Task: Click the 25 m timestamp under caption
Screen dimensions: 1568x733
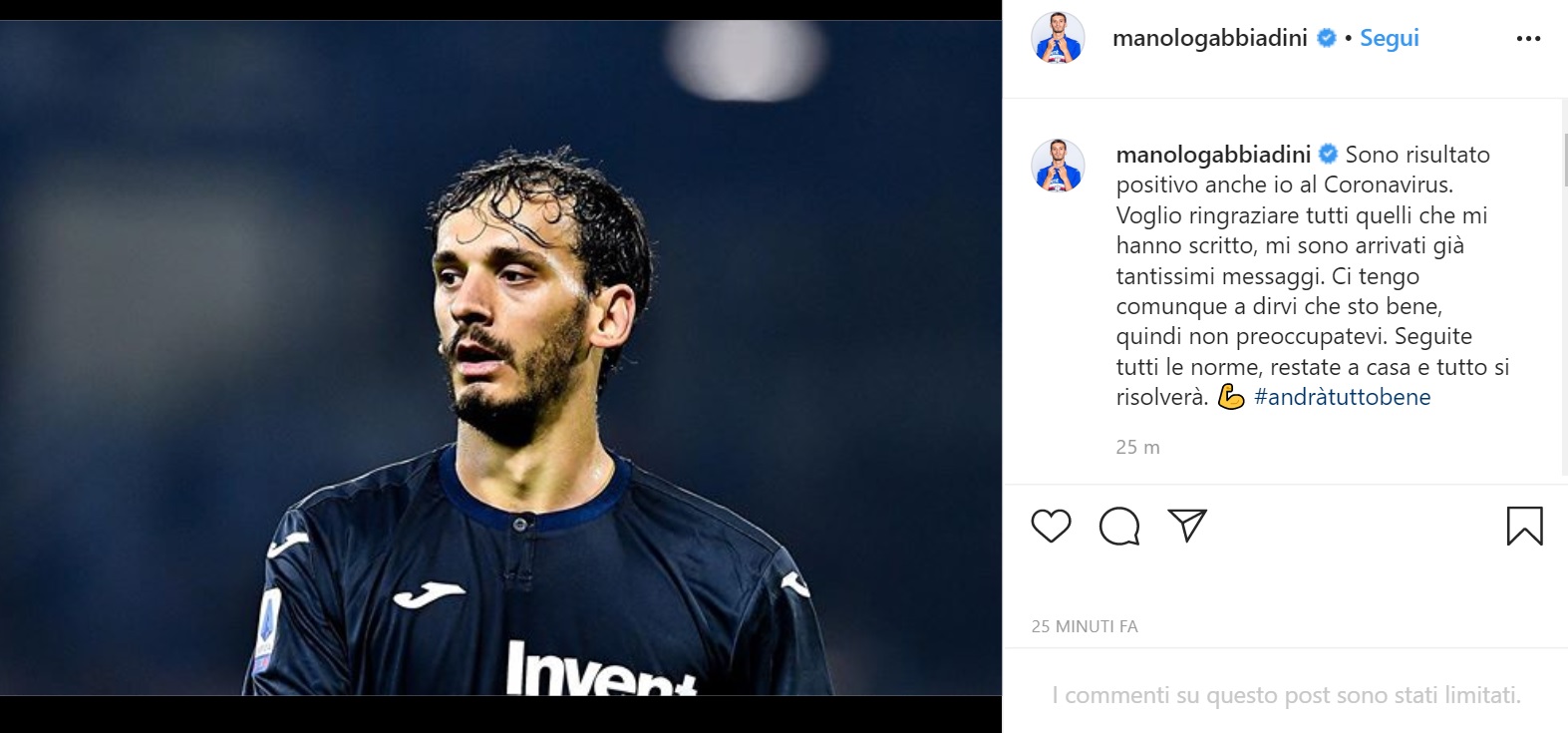Action: (x=1137, y=447)
